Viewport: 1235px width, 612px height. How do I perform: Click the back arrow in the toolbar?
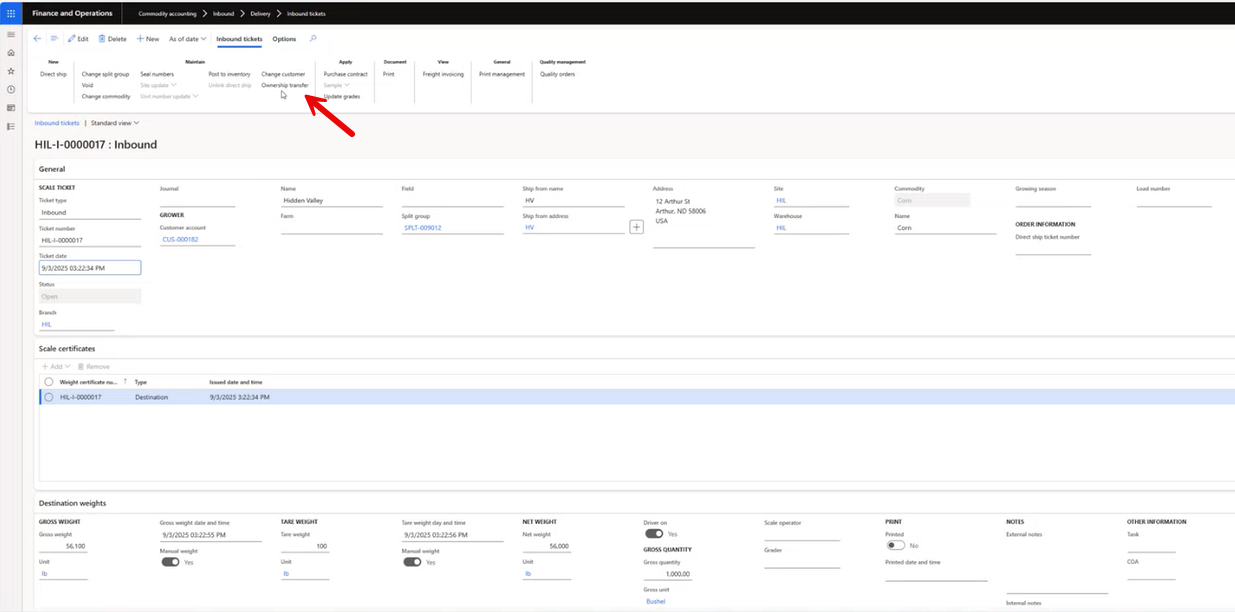[37, 39]
